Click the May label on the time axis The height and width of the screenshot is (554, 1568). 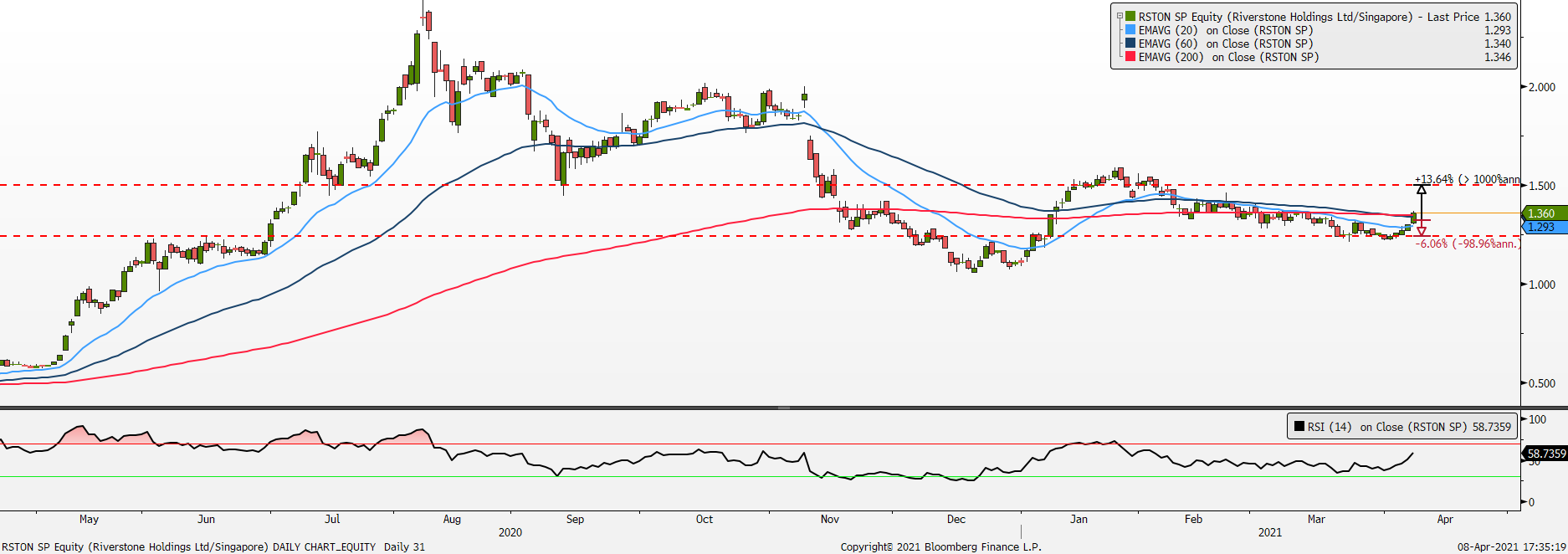pyautogui.click(x=89, y=519)
